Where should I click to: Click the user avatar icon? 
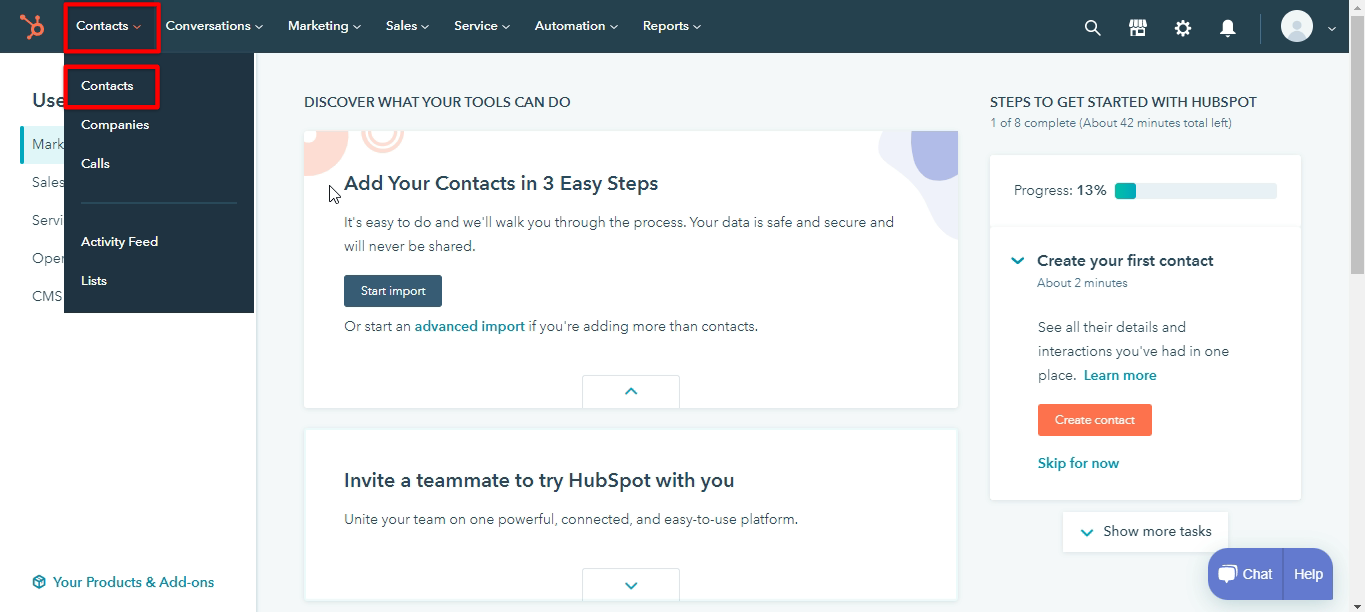pos(1297,27)
